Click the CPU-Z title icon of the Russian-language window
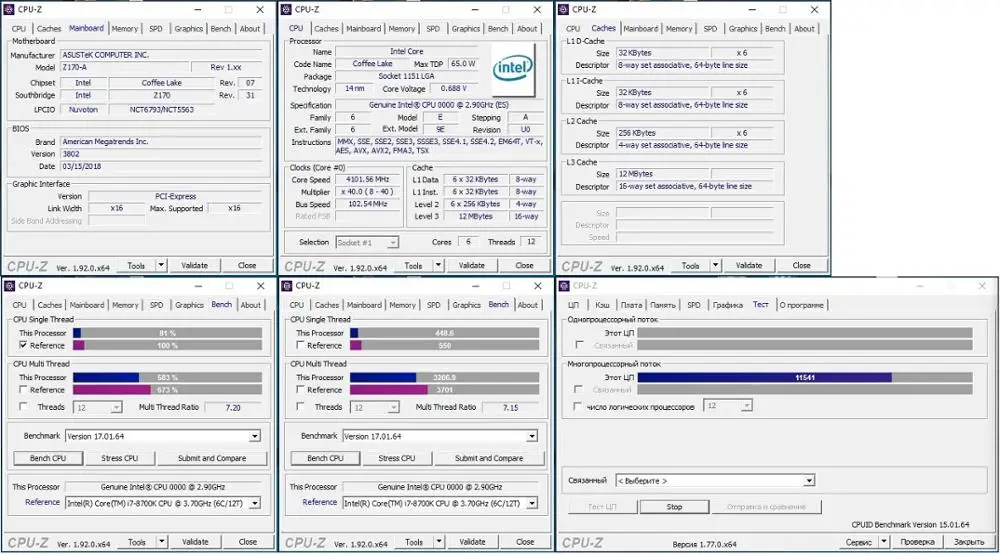Screen dimensions: 1000x554 563,286
